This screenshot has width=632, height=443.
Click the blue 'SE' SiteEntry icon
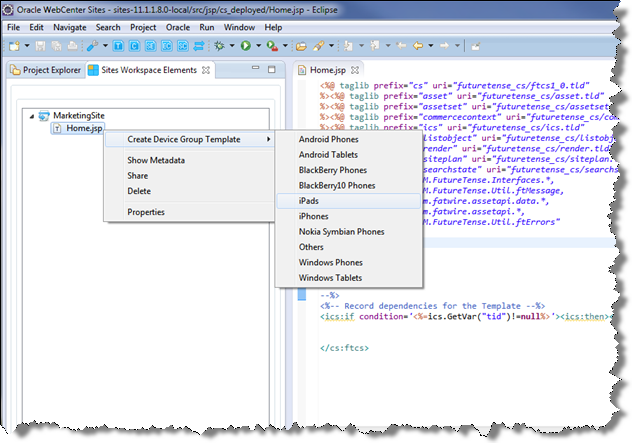click(x=150, y=46)
